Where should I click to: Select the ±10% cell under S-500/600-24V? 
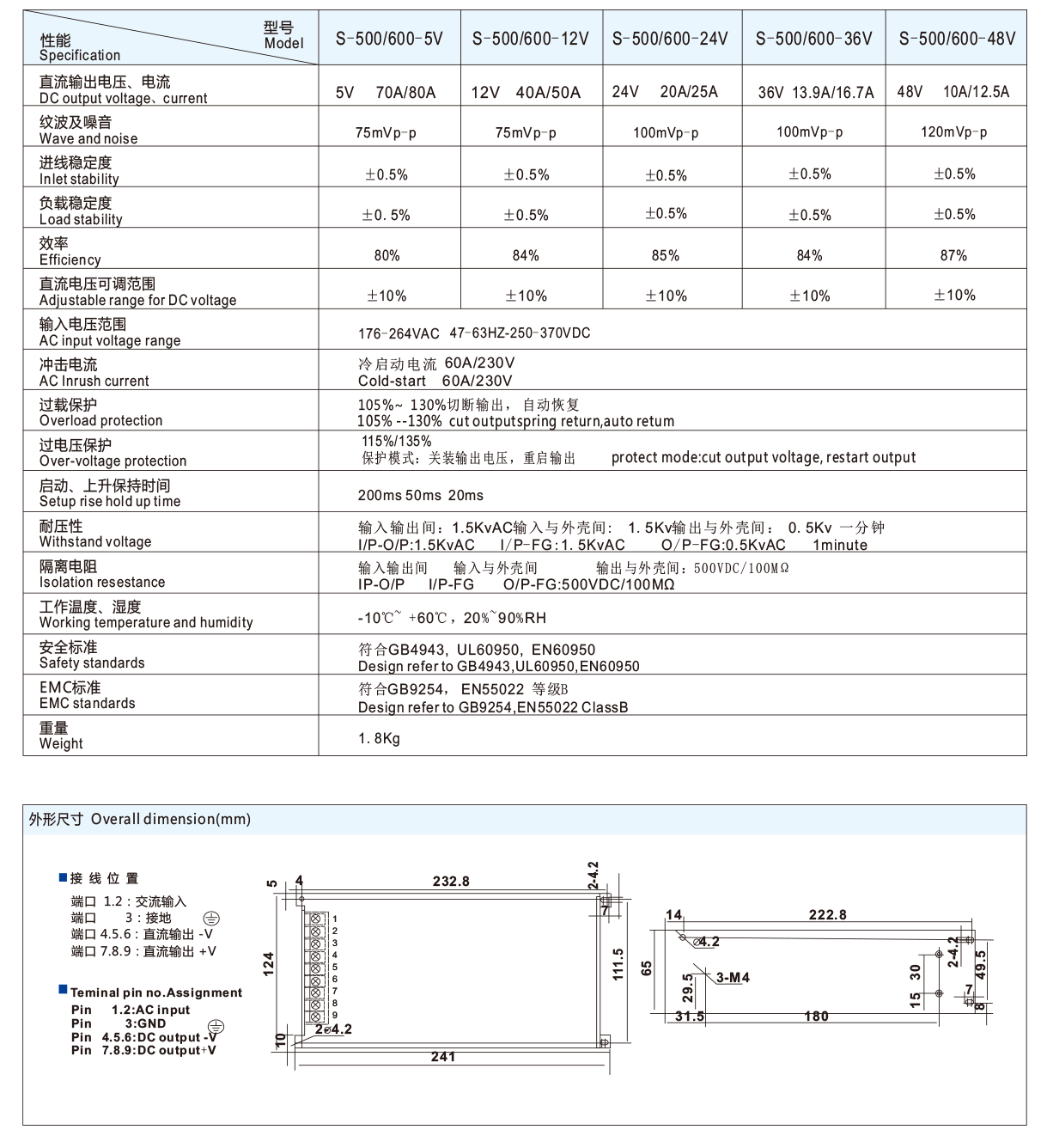668,295
